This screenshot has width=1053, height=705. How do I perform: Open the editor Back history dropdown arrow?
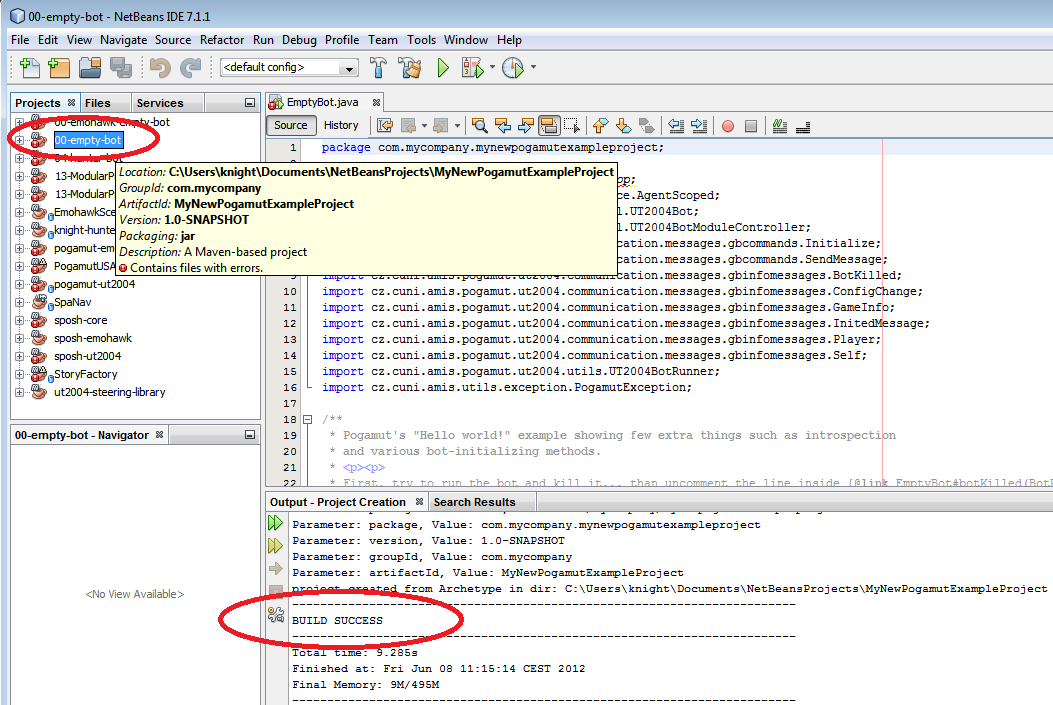(x=424, y=126)
